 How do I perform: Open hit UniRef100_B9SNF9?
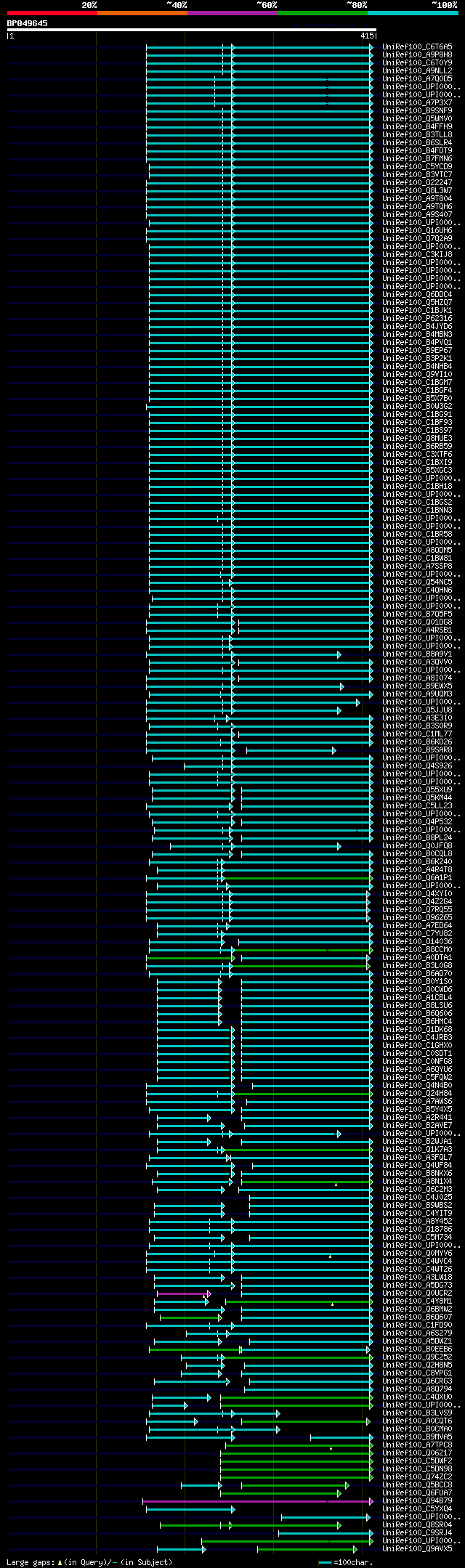[x=417, y=110]
